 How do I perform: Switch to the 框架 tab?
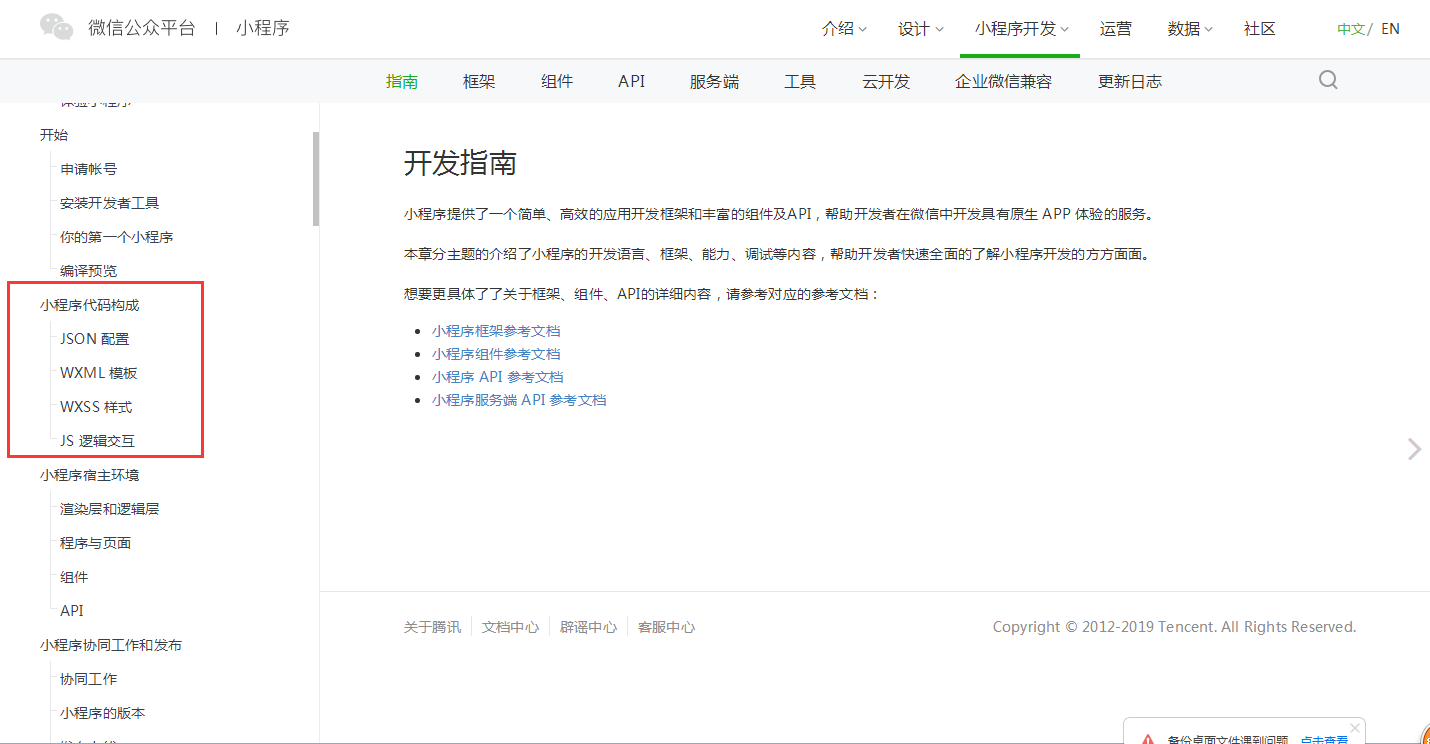479,82
